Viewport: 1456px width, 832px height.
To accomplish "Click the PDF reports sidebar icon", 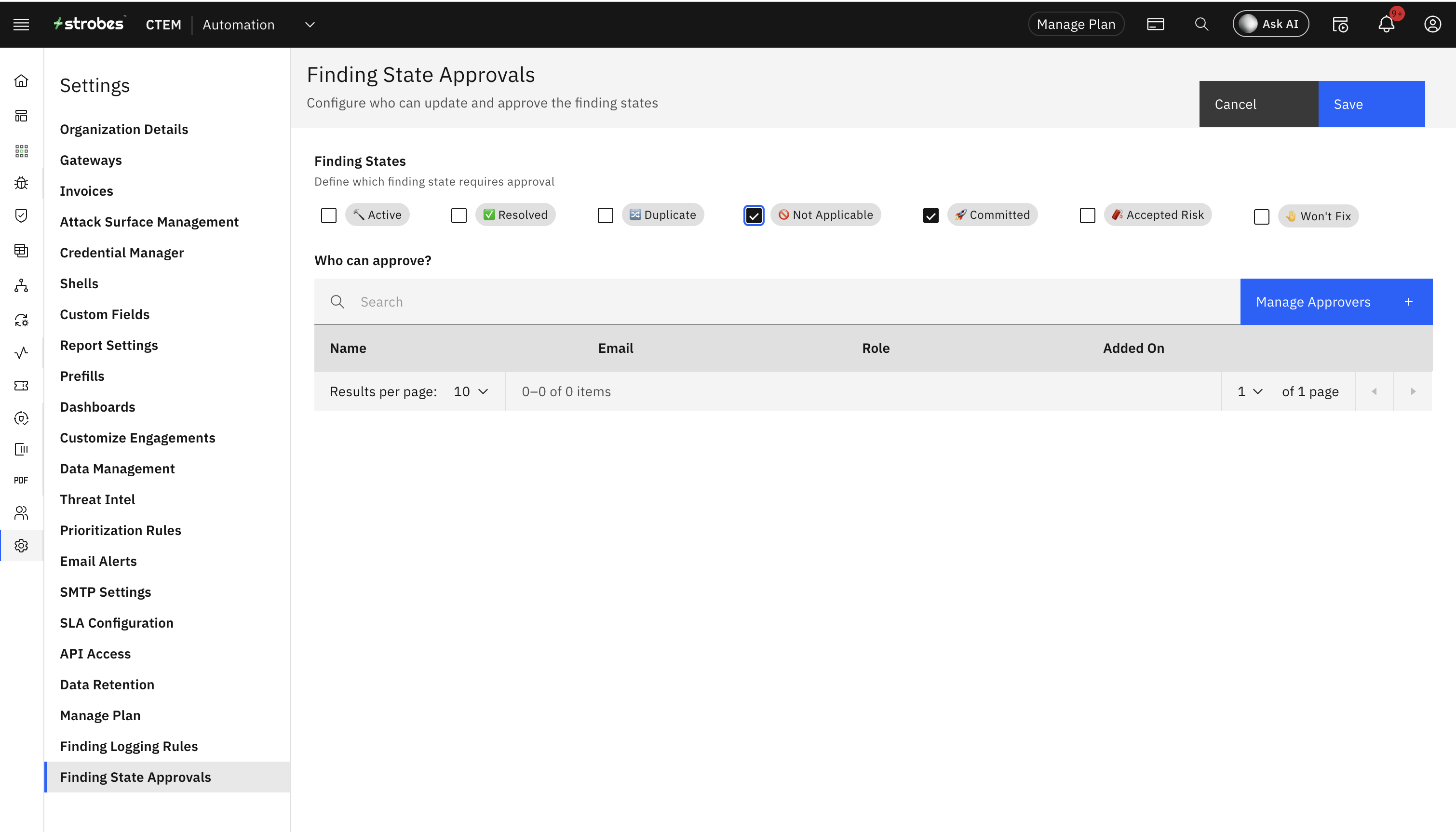I will click(21, 480).
